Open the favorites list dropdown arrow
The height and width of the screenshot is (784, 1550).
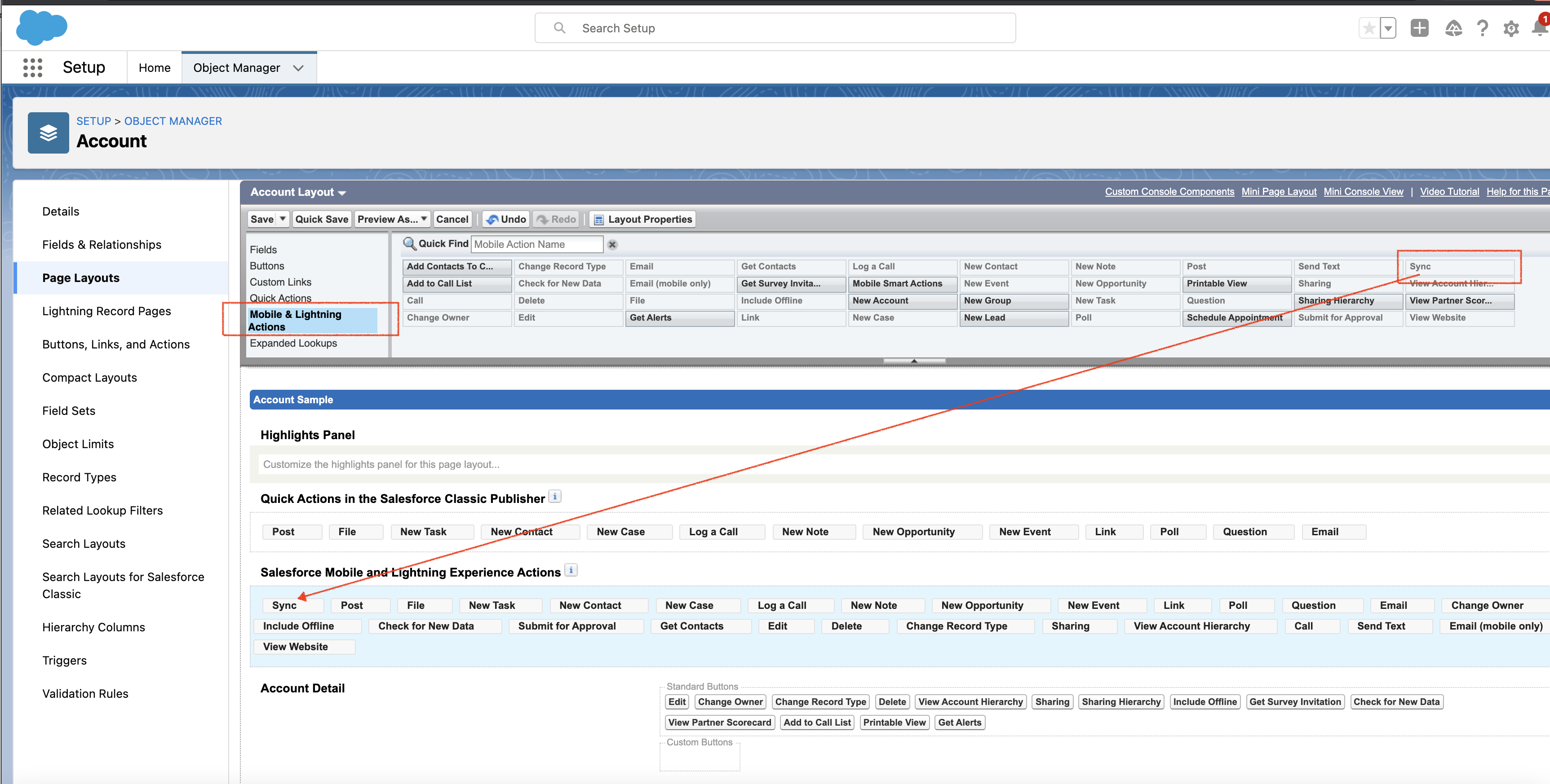(x=1387, y=28)
